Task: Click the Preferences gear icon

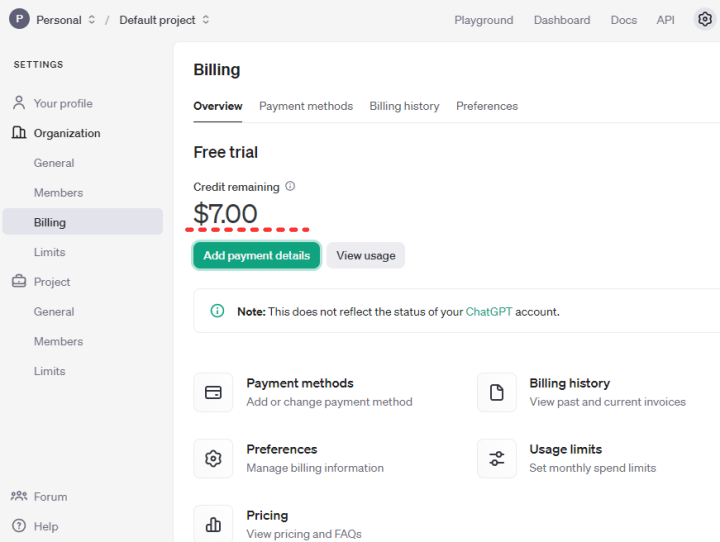Action: 213,459
